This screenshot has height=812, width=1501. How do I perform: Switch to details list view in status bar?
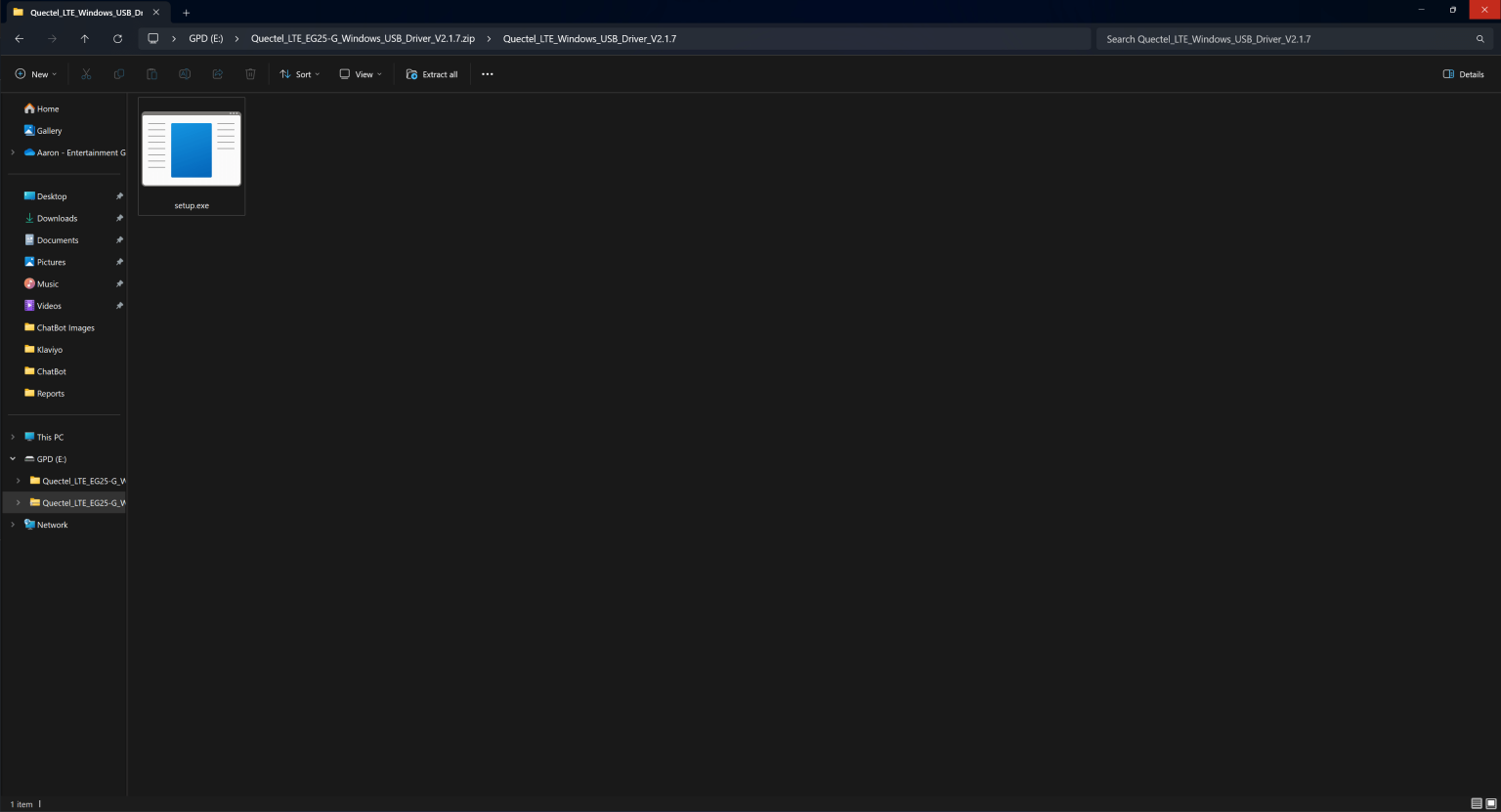pos(1476,803)
